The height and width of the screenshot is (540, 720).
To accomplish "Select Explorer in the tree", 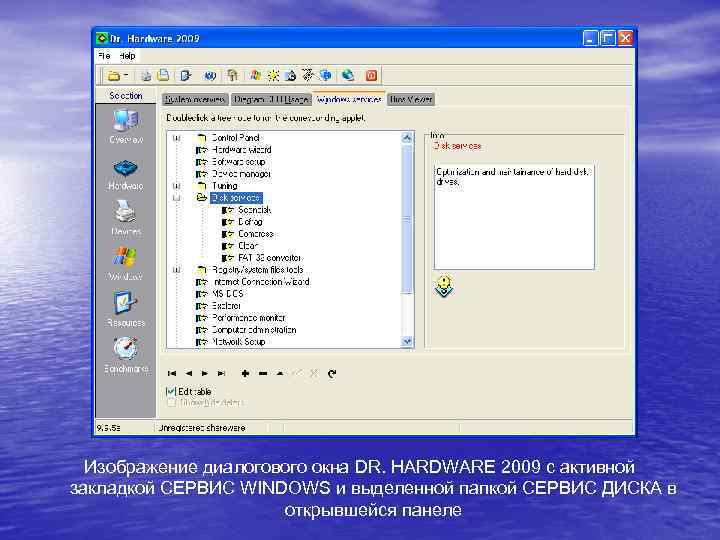I will coord(226,306).
